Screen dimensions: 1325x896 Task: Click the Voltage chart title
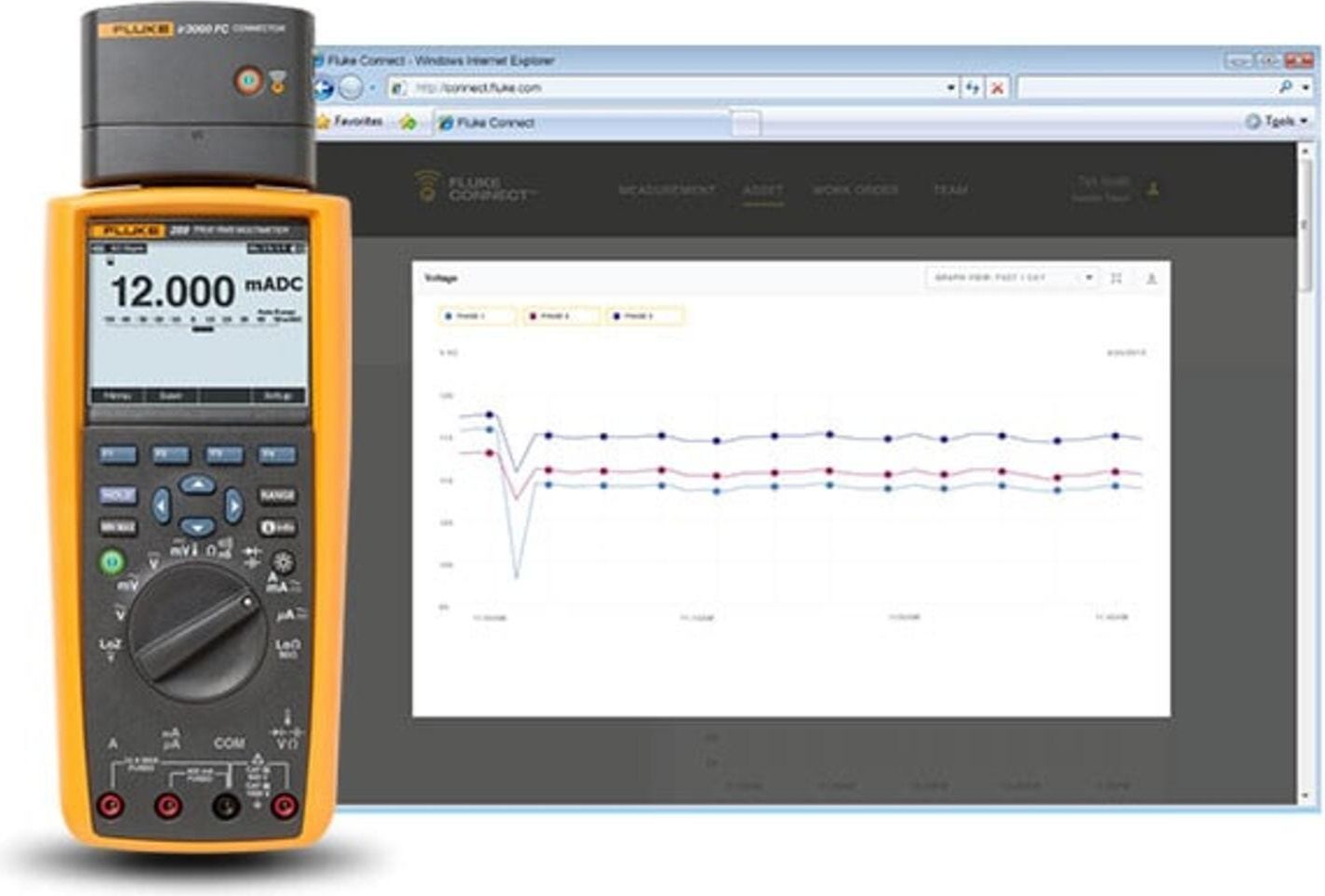(441, 278)
